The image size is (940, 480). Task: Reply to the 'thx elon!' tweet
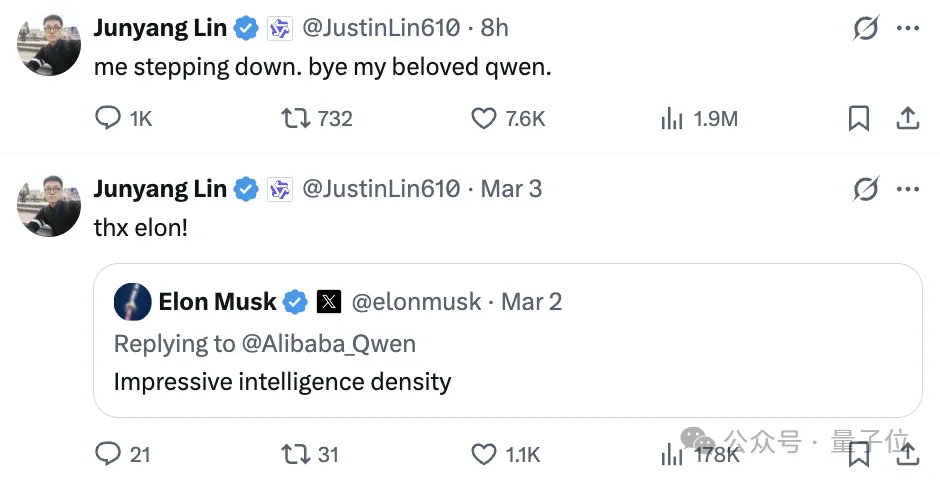[x=108, y=454]
